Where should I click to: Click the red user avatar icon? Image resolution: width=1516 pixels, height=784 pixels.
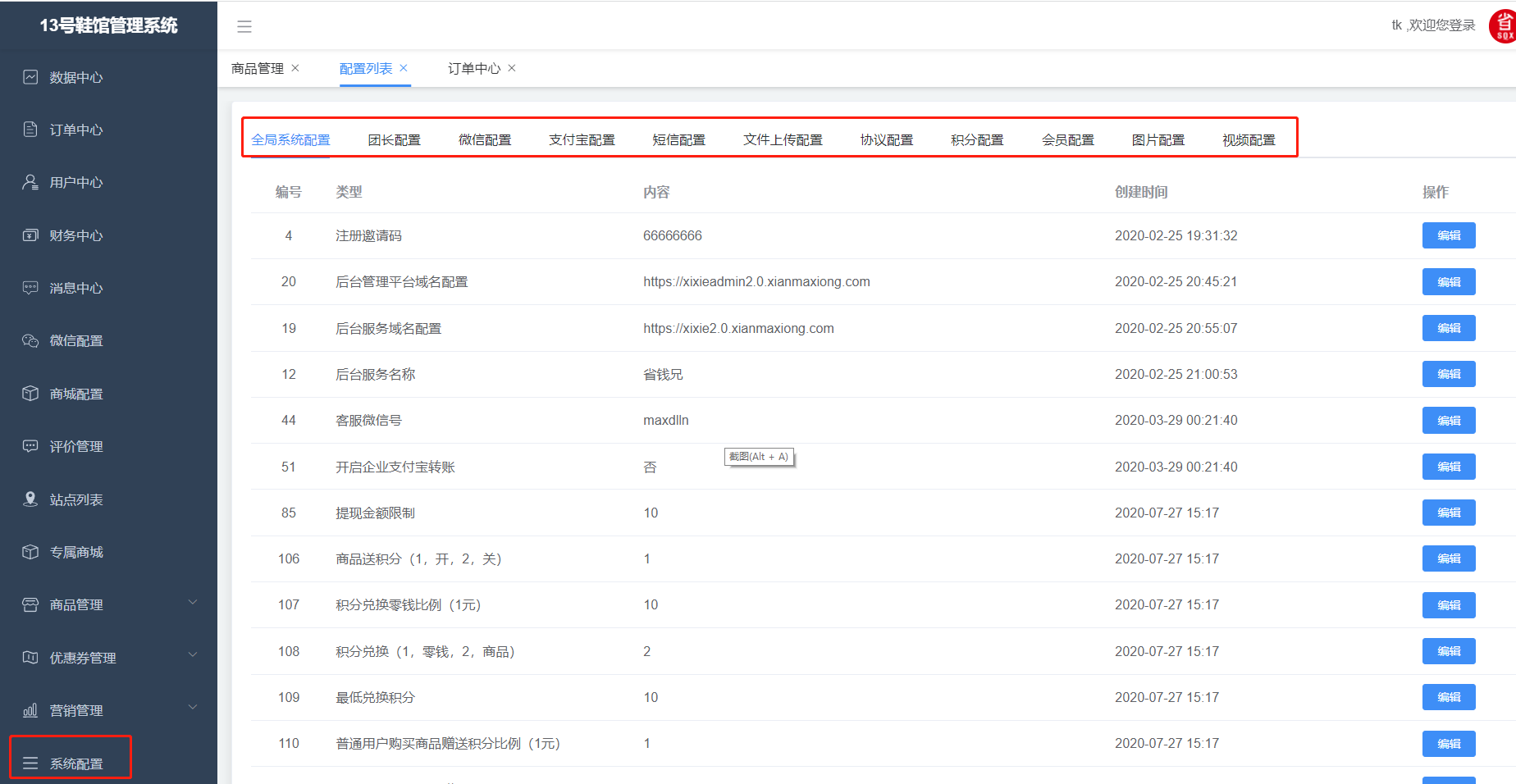1503,26
